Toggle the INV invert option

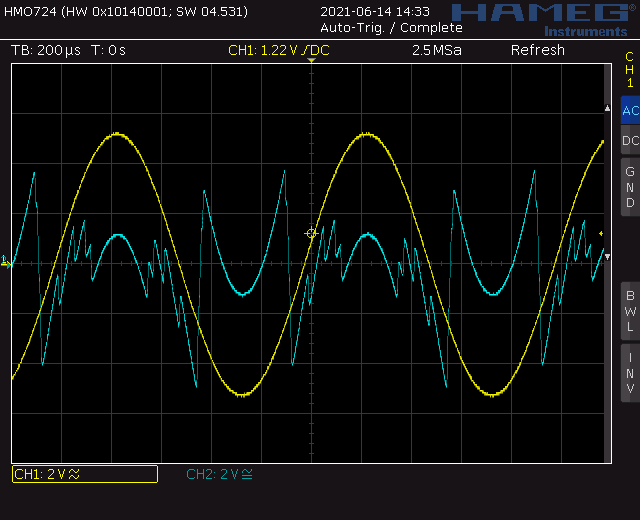point(629,373)
